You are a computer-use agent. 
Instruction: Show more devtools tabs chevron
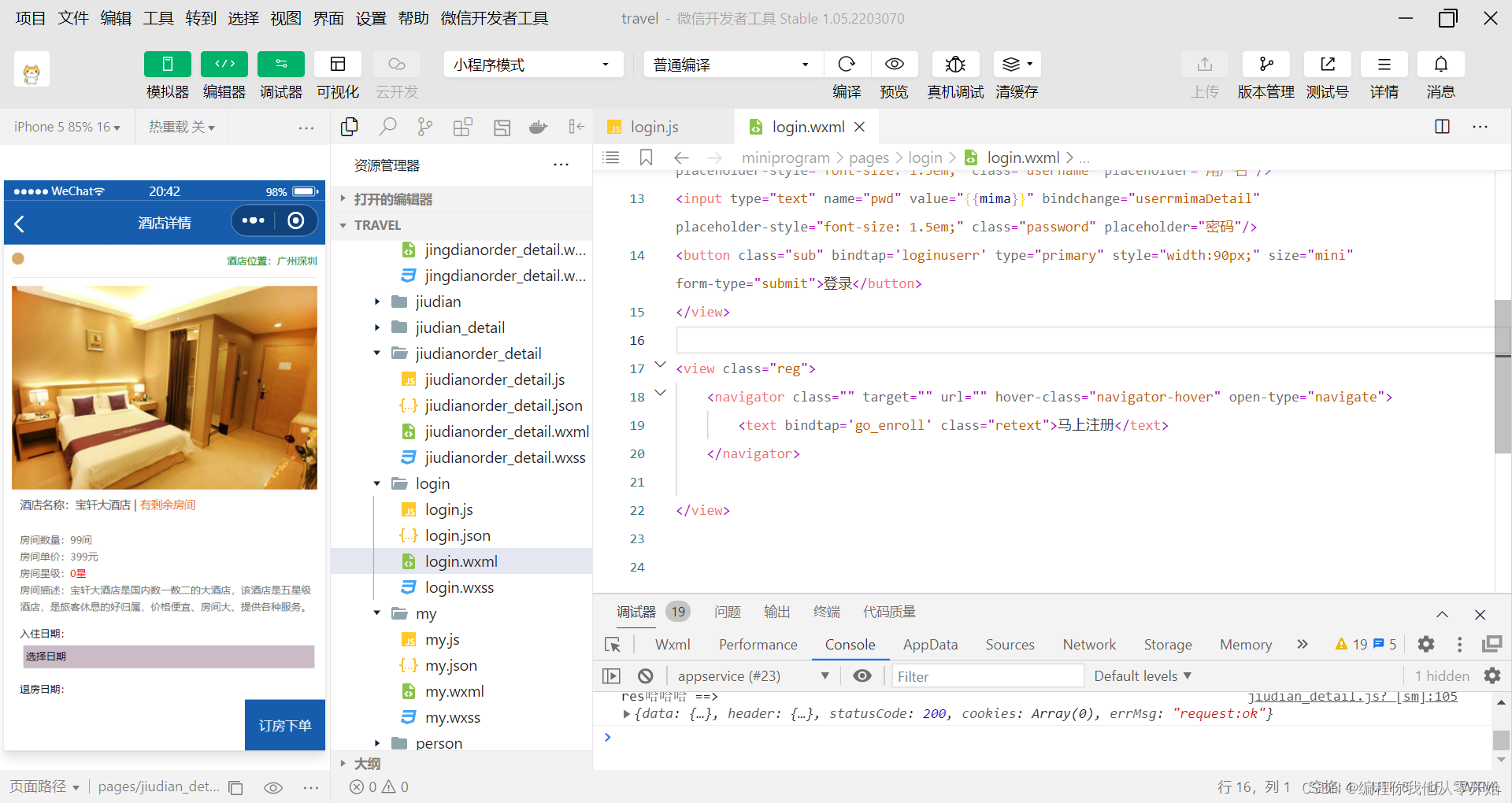(x=1303, y=645)
